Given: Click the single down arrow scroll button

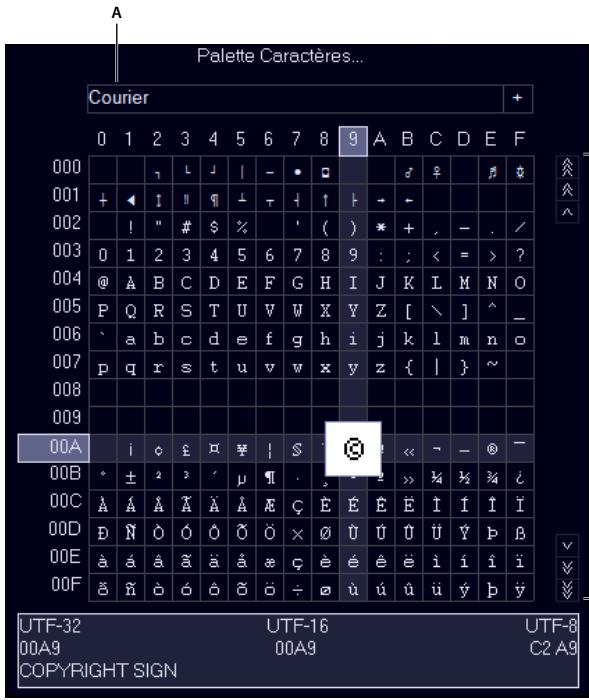Looking at the screenshot, I should [x=567, y=545].
